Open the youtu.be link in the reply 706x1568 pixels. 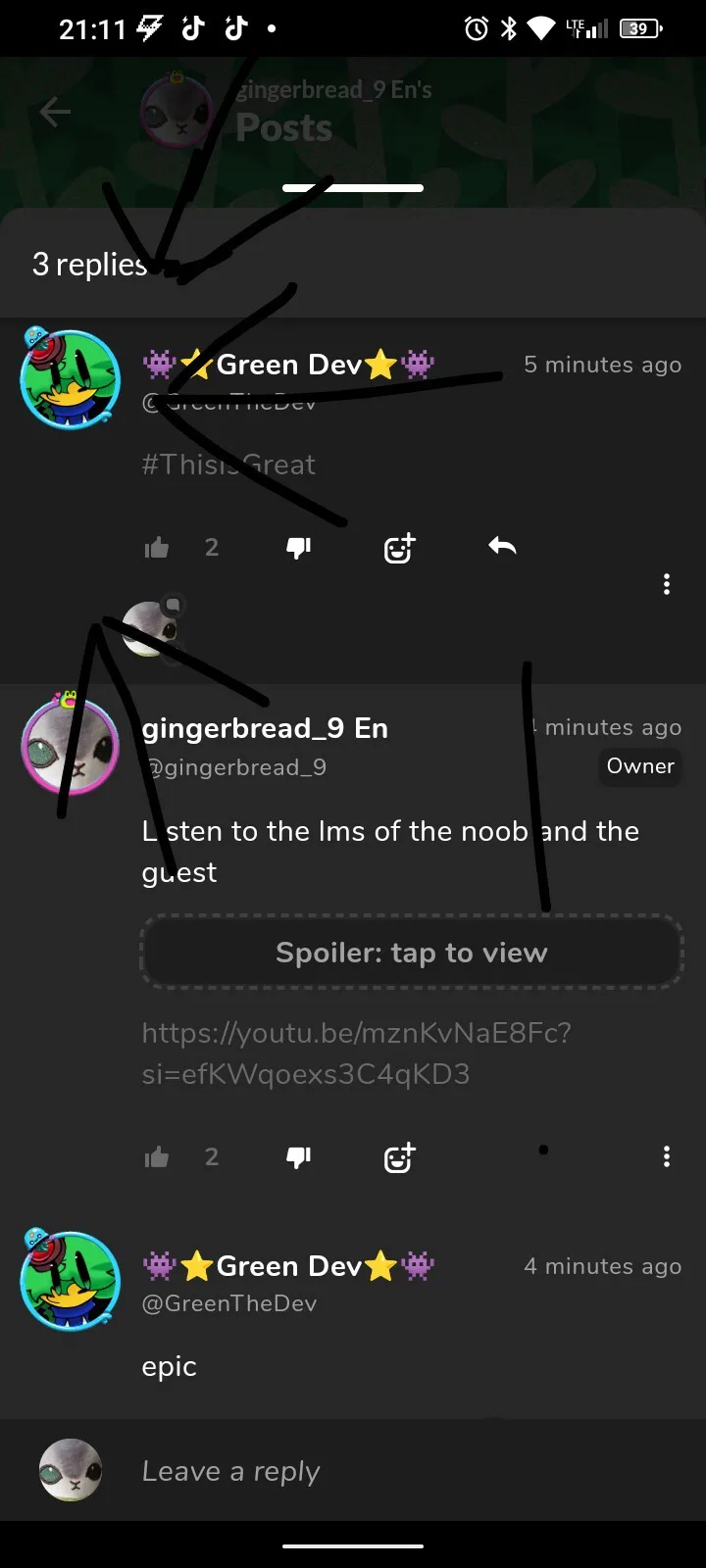(356, 1053)
